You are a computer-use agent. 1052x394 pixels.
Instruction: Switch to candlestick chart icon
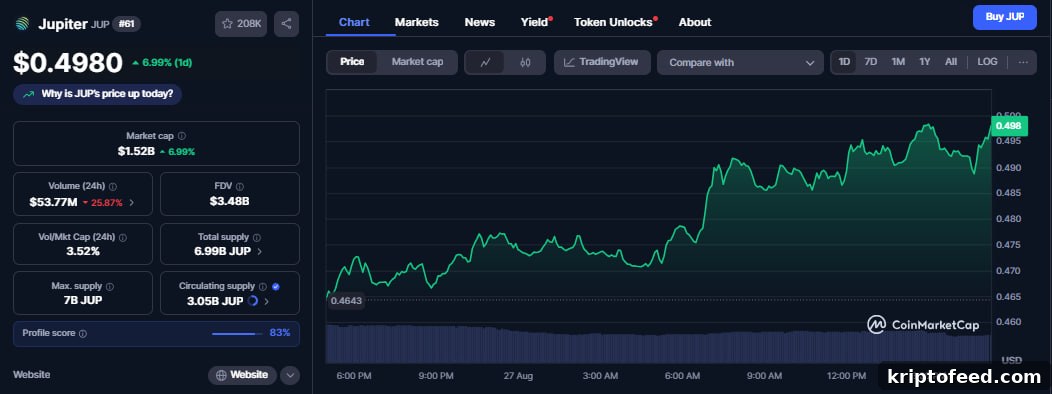coord(525,62)
